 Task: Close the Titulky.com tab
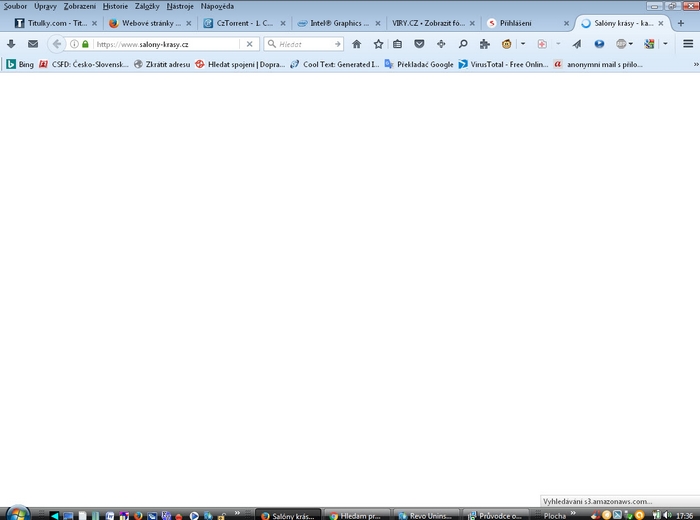click(x=94, y=23)
